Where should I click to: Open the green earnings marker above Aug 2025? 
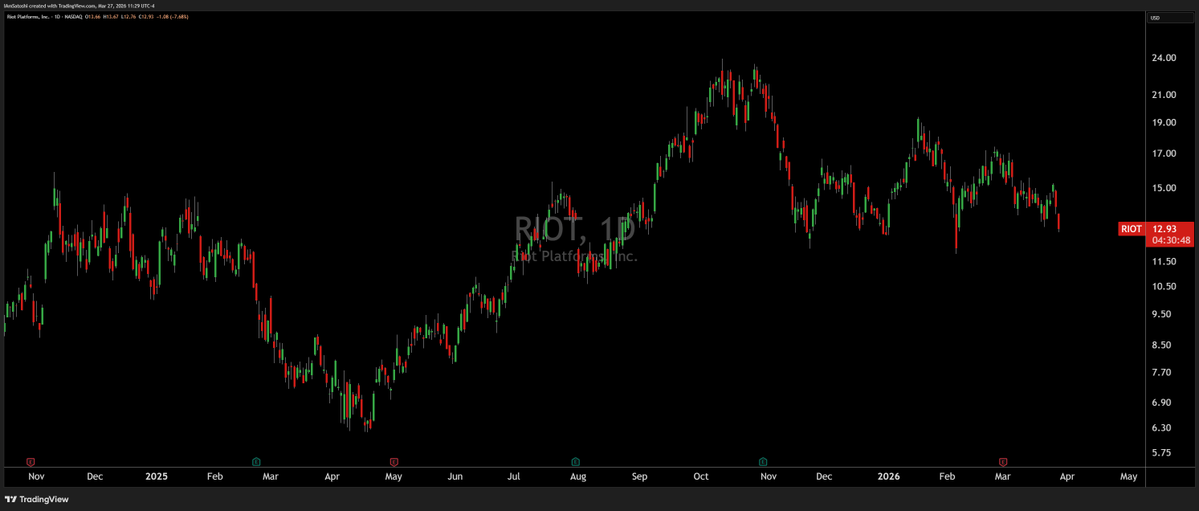coord(574,461)
